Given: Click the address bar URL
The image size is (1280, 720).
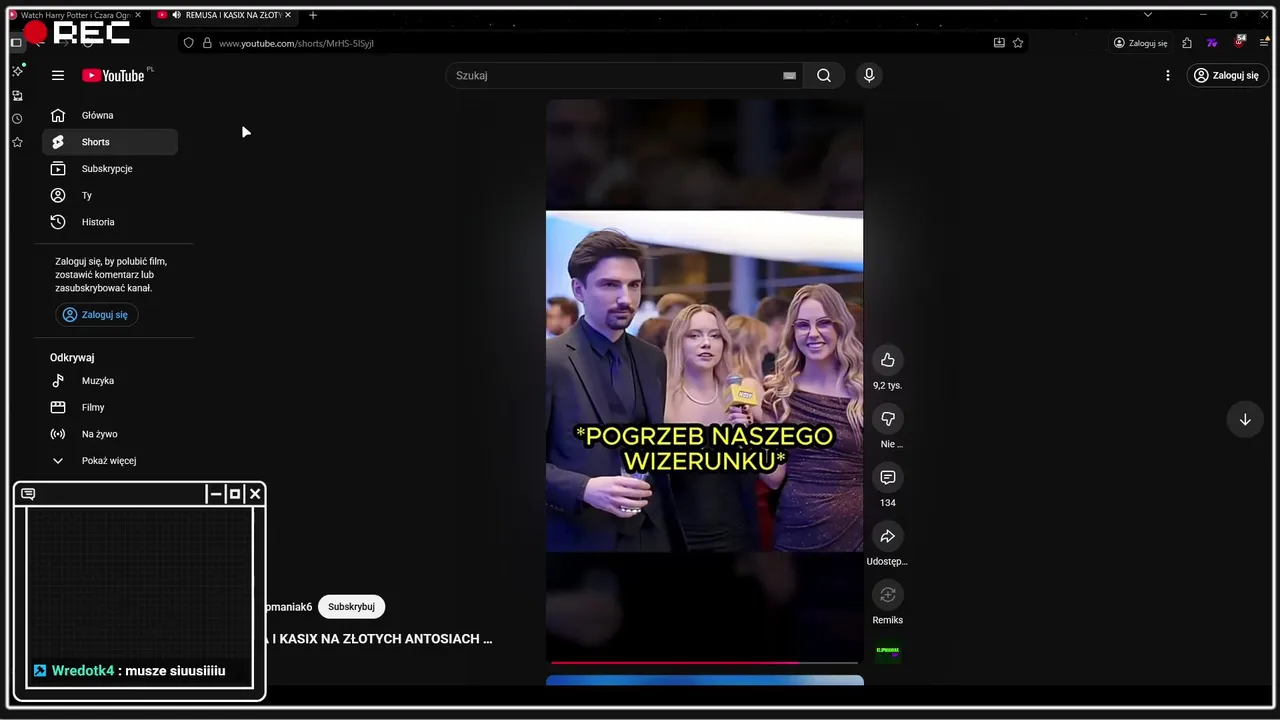Looking at the screenshot, I should tap(296, 43).
